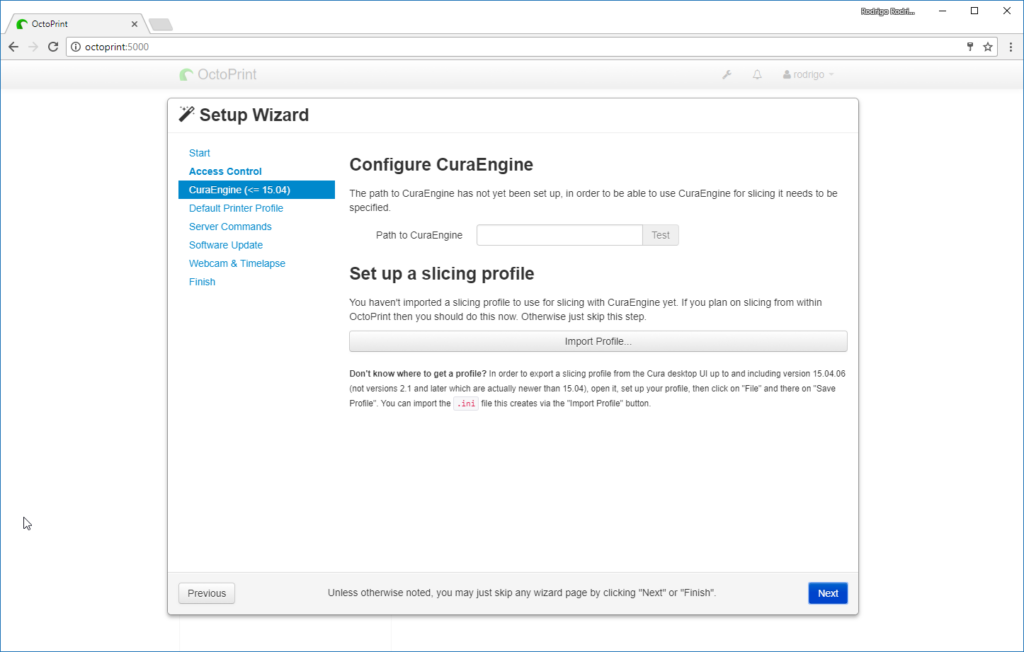Go to the Start wizard step
This screenshot has width=1024, height=652.
point(199,153)
